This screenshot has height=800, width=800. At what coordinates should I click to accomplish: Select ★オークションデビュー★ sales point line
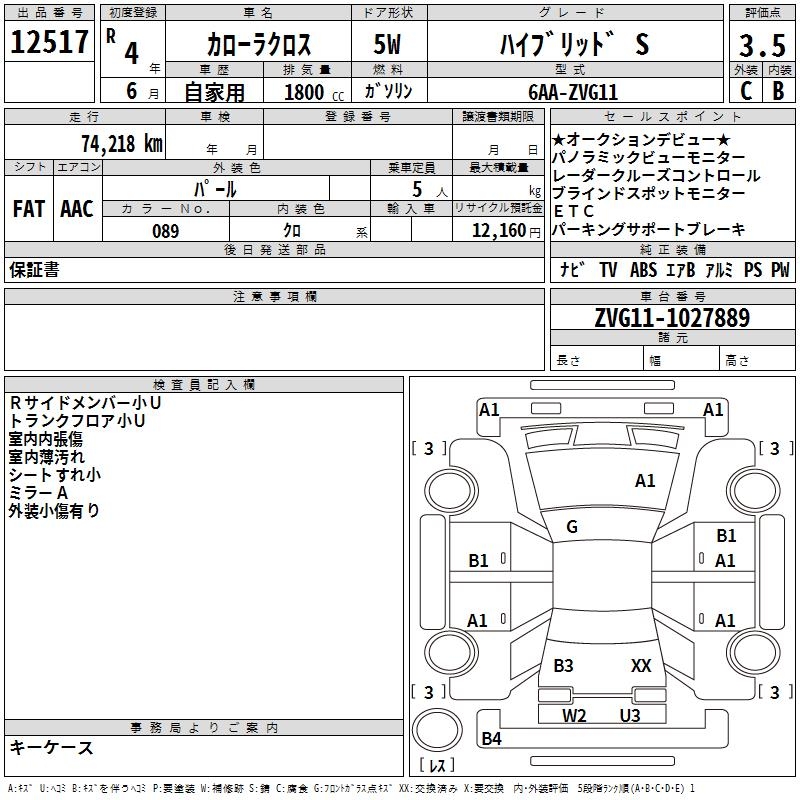click(x=642, y=139)
